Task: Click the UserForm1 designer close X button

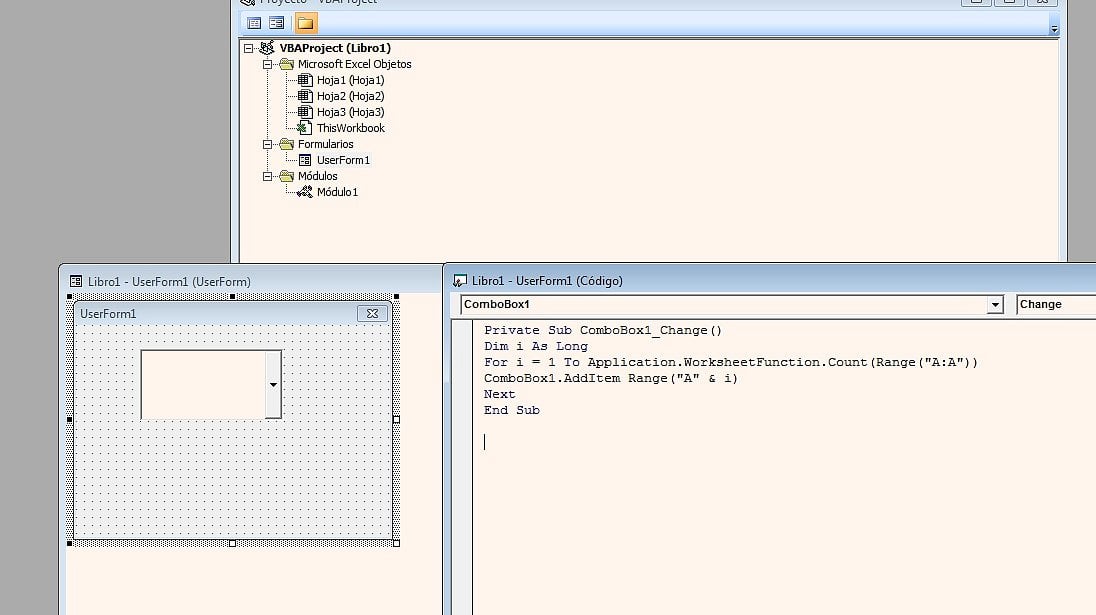Action: point(372,314)
